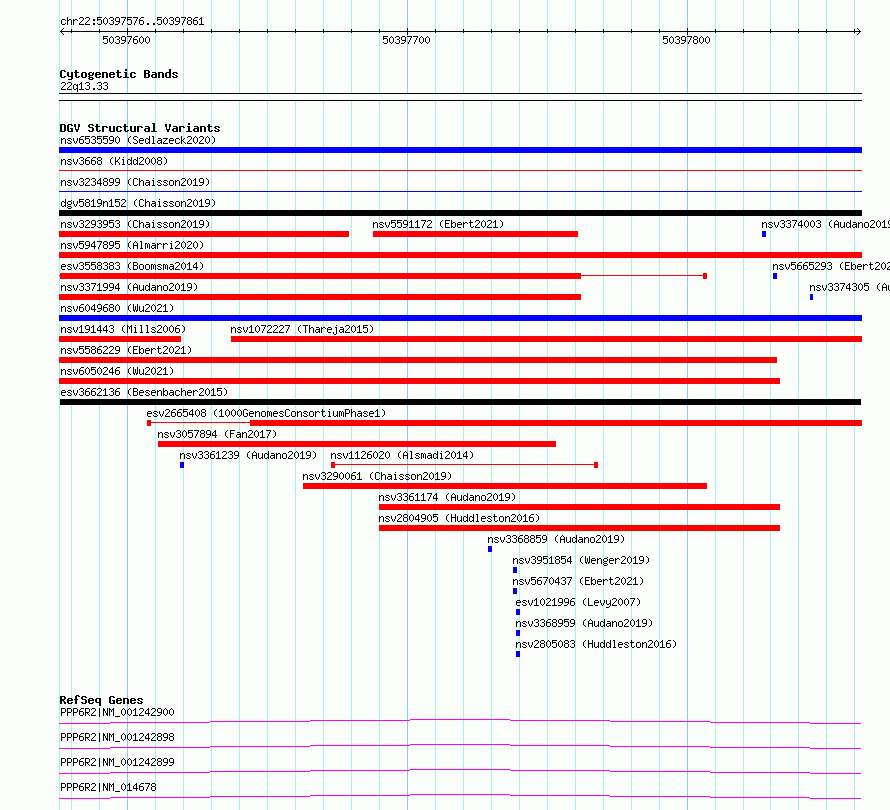Open nsv3234899 (Chaisson2019) variant entry
Image resolution: width=890 pixels, height=810 pixels.
coord(135,182)
